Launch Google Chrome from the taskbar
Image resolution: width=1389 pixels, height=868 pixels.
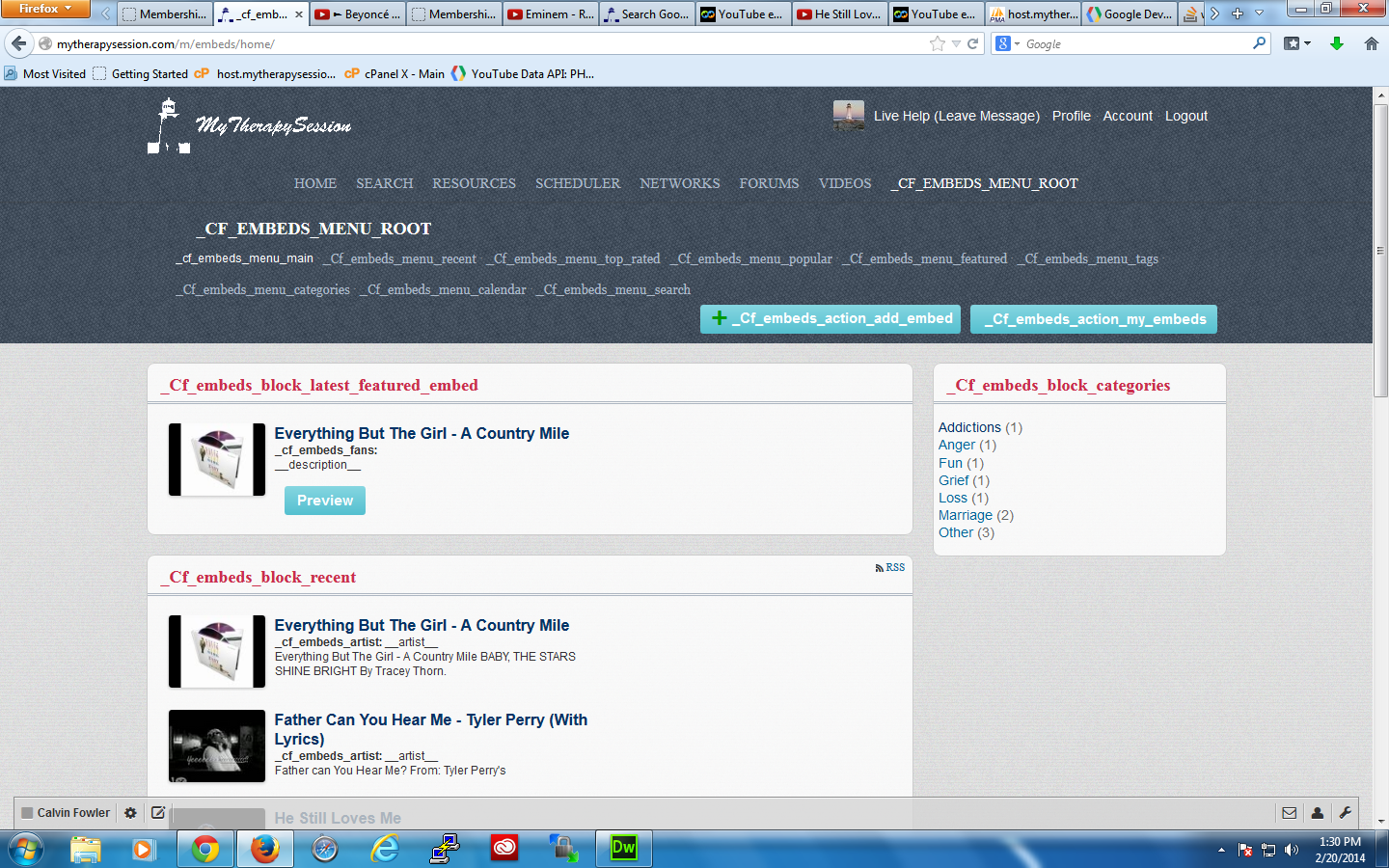pyautogui.click(x=204, y=849)
